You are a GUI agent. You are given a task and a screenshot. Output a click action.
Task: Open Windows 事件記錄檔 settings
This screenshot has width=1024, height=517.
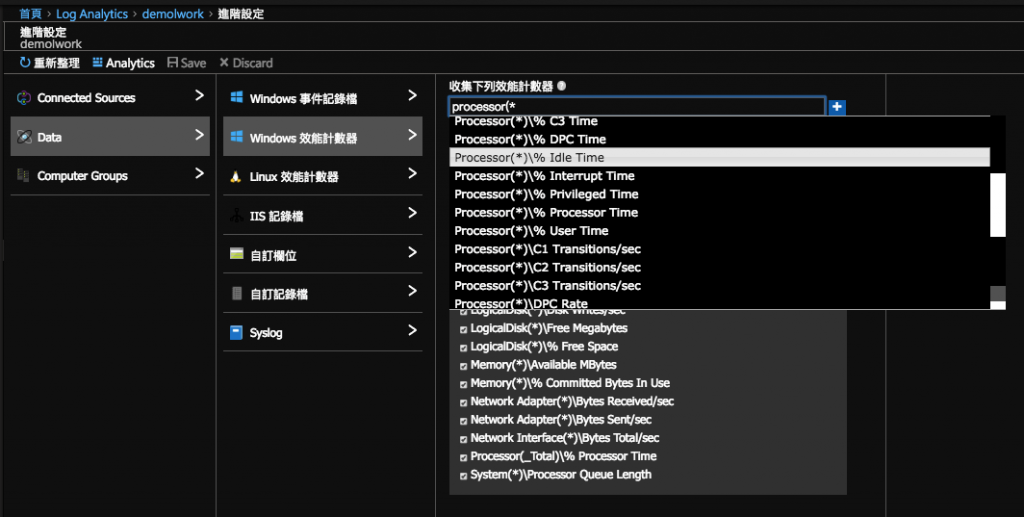coord(323,97)
